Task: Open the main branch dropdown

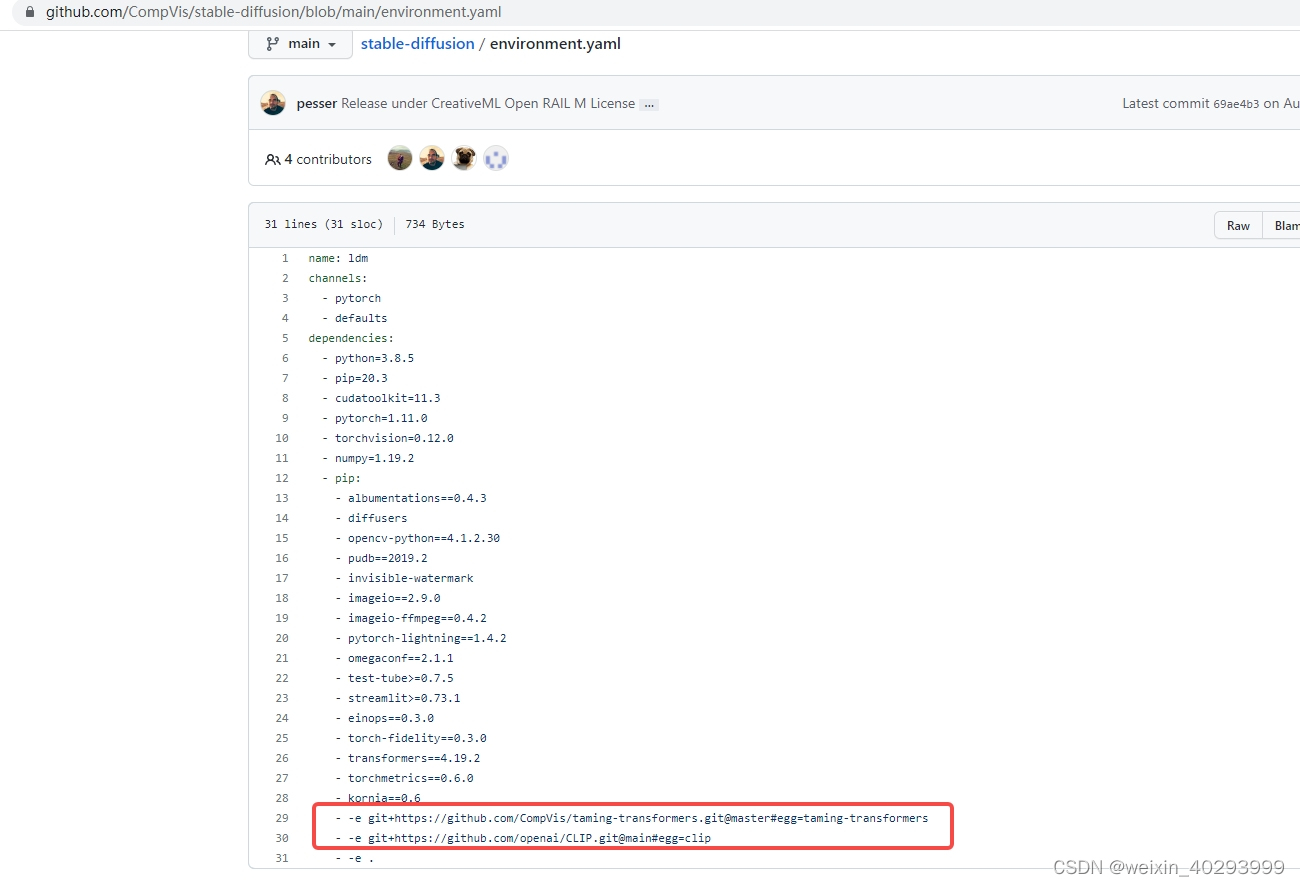Action: click(x=301, y=44)
